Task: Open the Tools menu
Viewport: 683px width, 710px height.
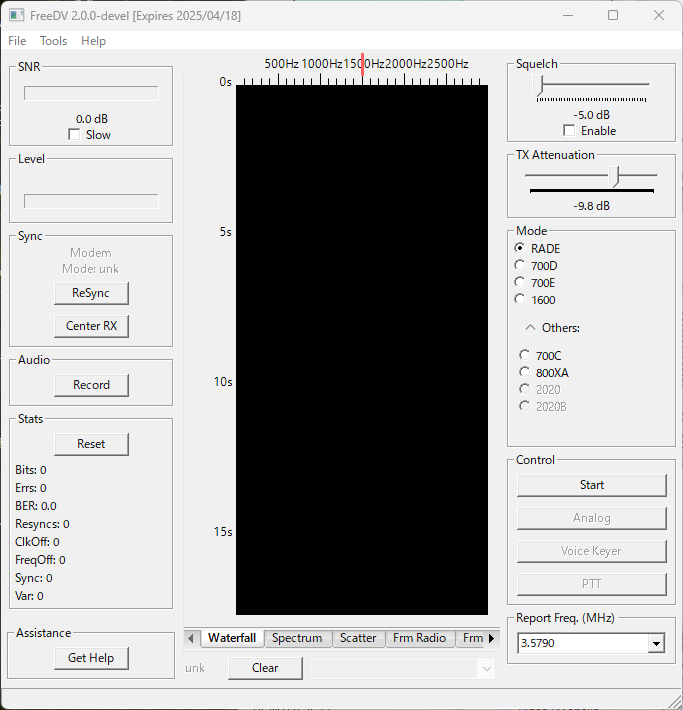Action: coord(53,41)
